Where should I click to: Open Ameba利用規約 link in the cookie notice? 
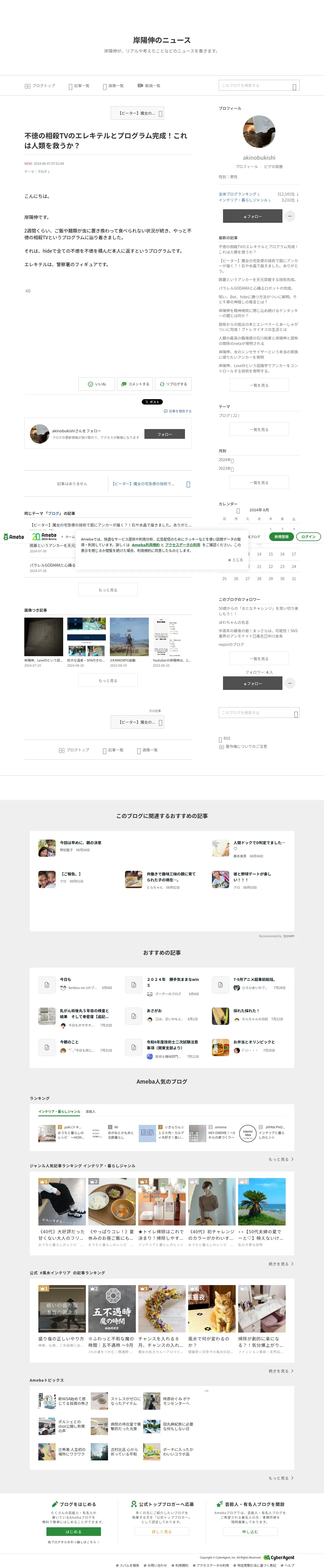point(146,545)
